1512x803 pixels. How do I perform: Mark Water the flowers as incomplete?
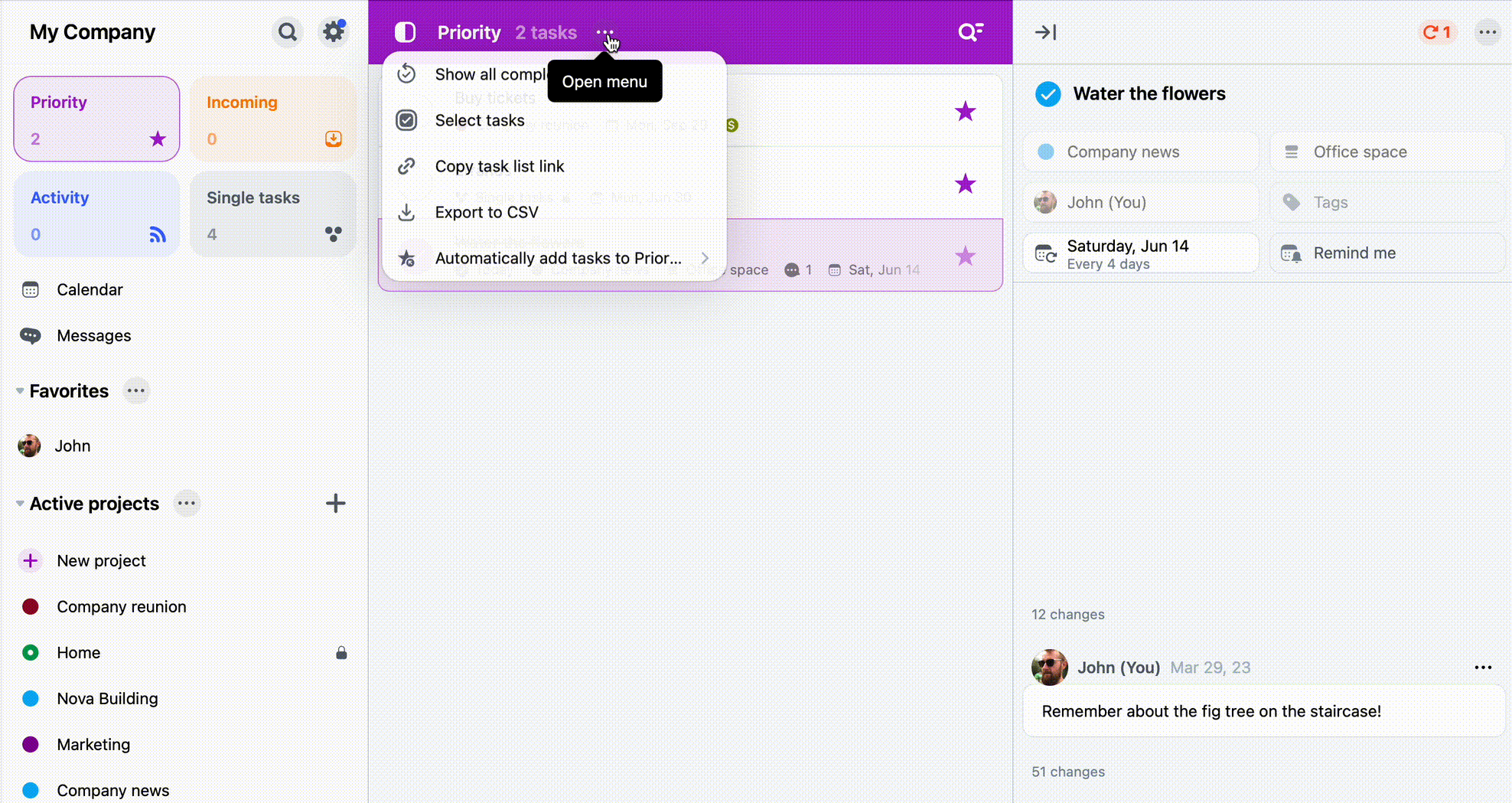point(1048,93)
